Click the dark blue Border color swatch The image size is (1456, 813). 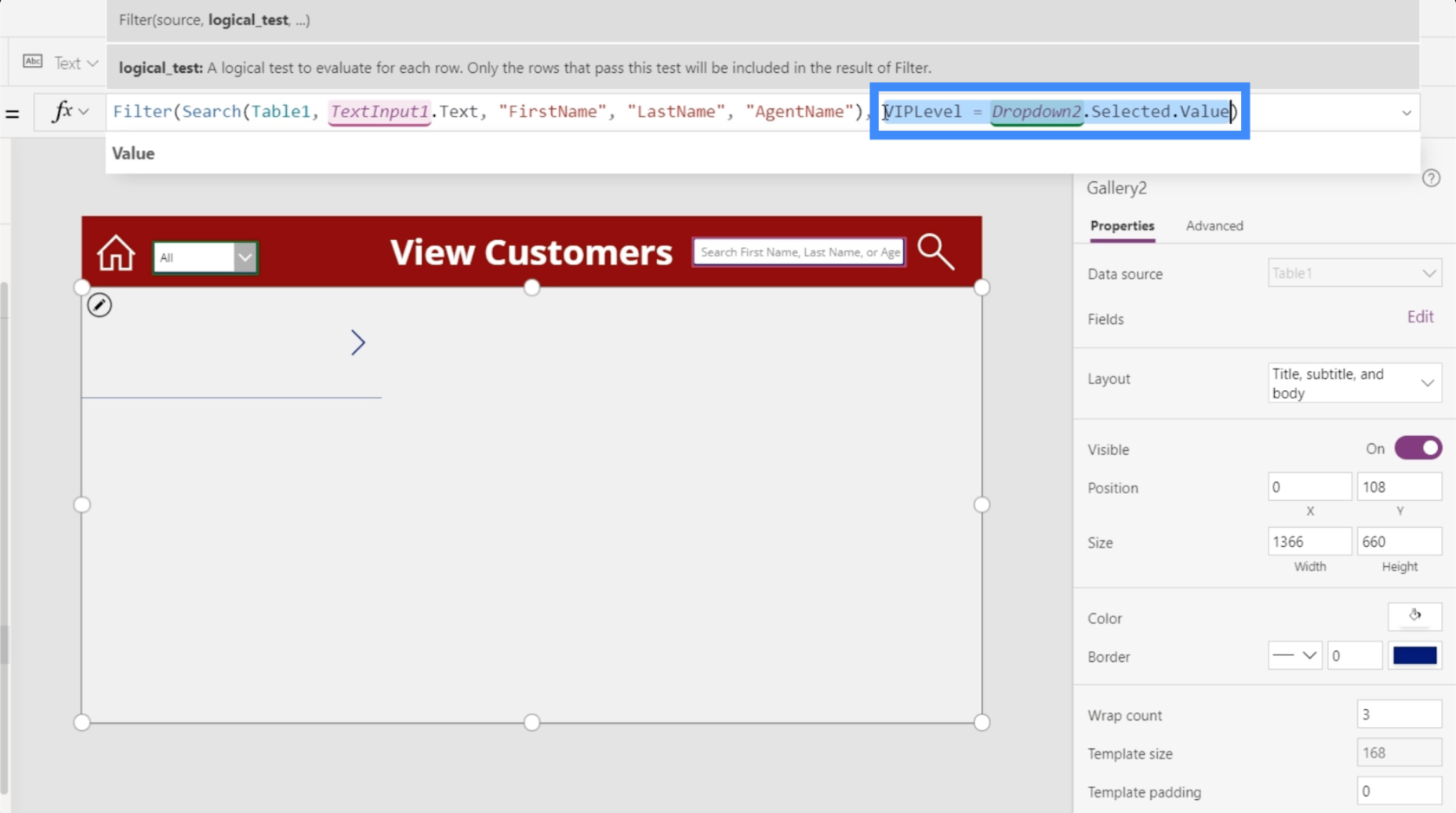[1414, 655]
